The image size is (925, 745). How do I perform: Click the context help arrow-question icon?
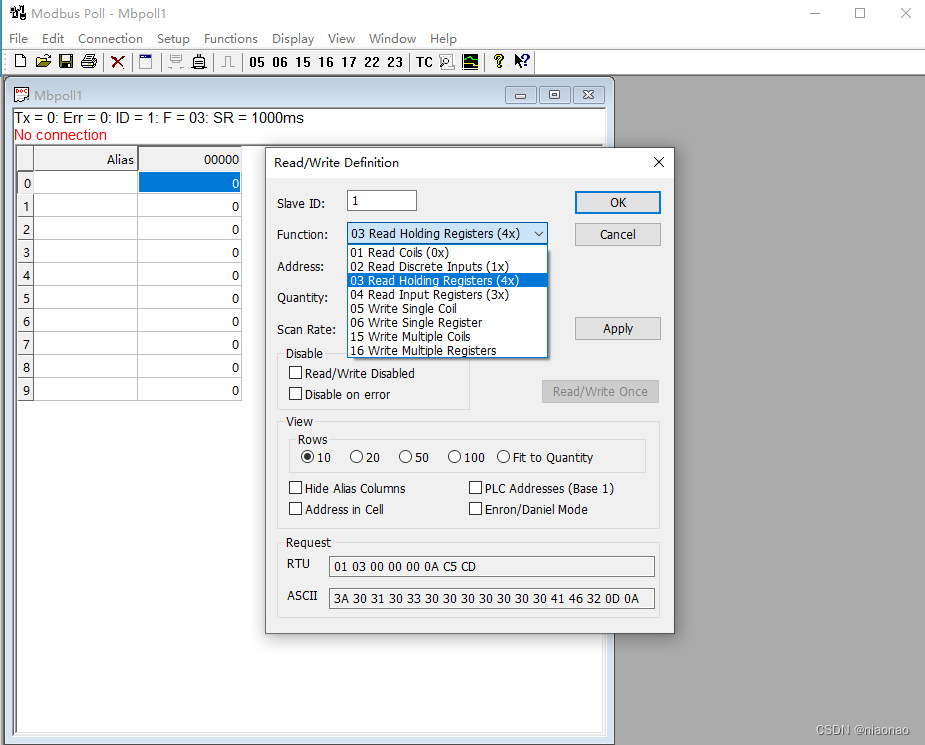tap(522, 61)
